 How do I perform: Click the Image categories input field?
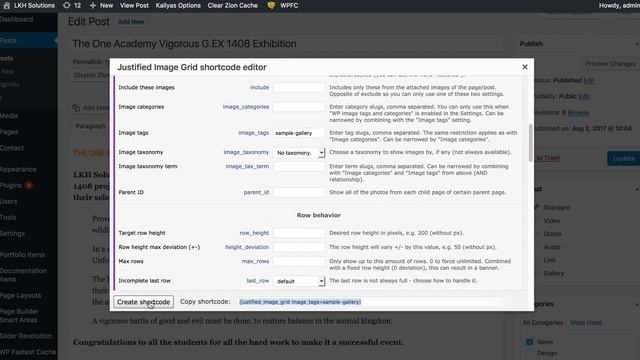pos(299,107)
